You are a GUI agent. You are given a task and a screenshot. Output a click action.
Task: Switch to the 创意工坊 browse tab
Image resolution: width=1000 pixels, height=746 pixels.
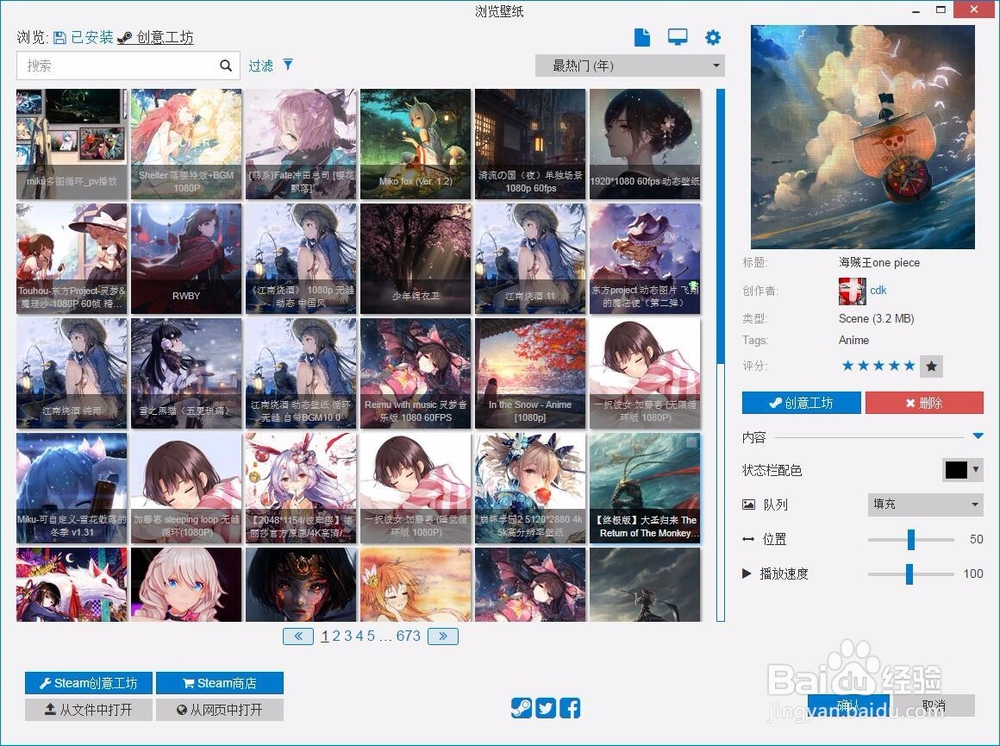pos(156,38)
